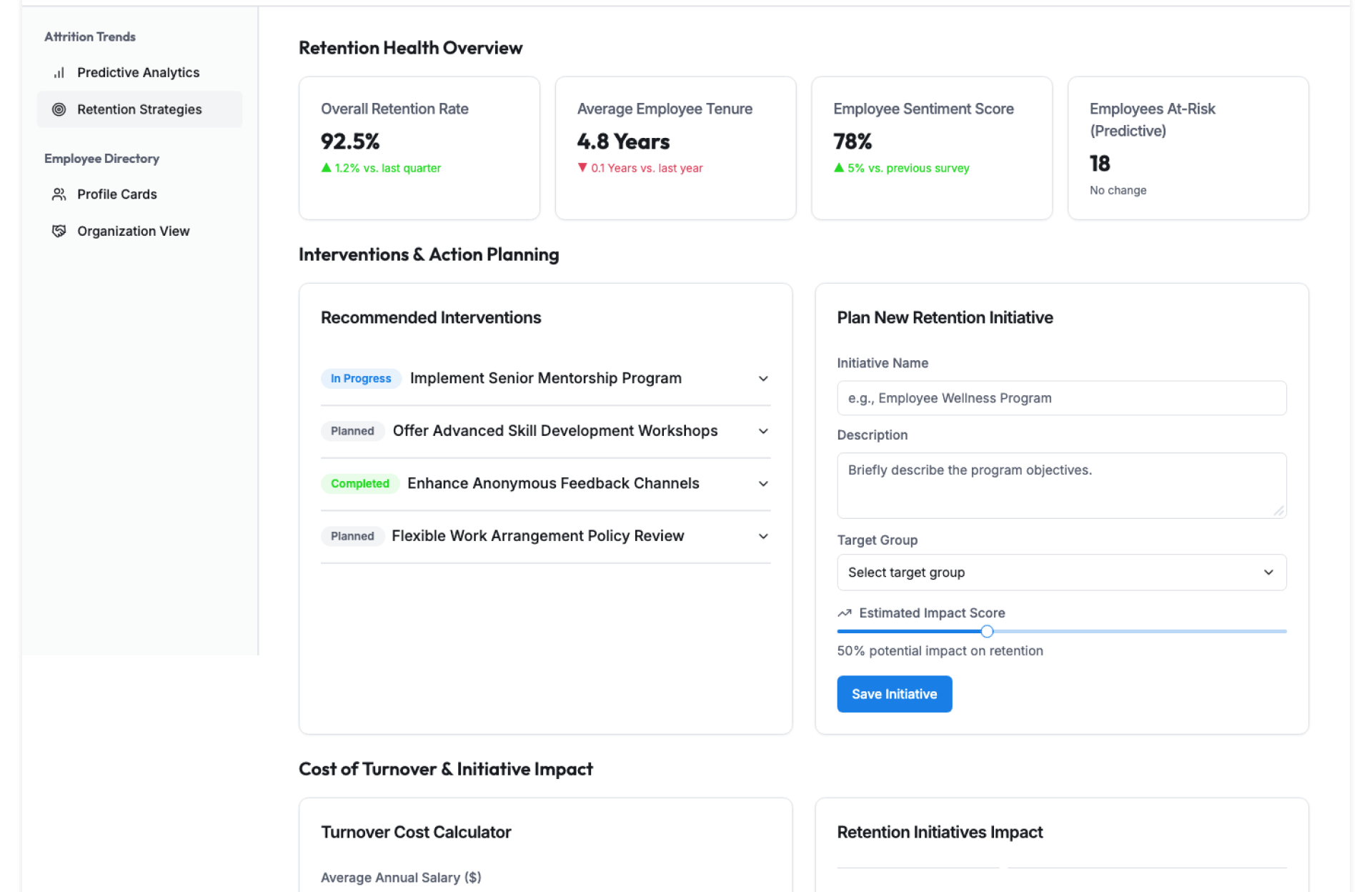
Task: Click the green up arrow under Overall Retention Rate
Action: click(327, 168)
